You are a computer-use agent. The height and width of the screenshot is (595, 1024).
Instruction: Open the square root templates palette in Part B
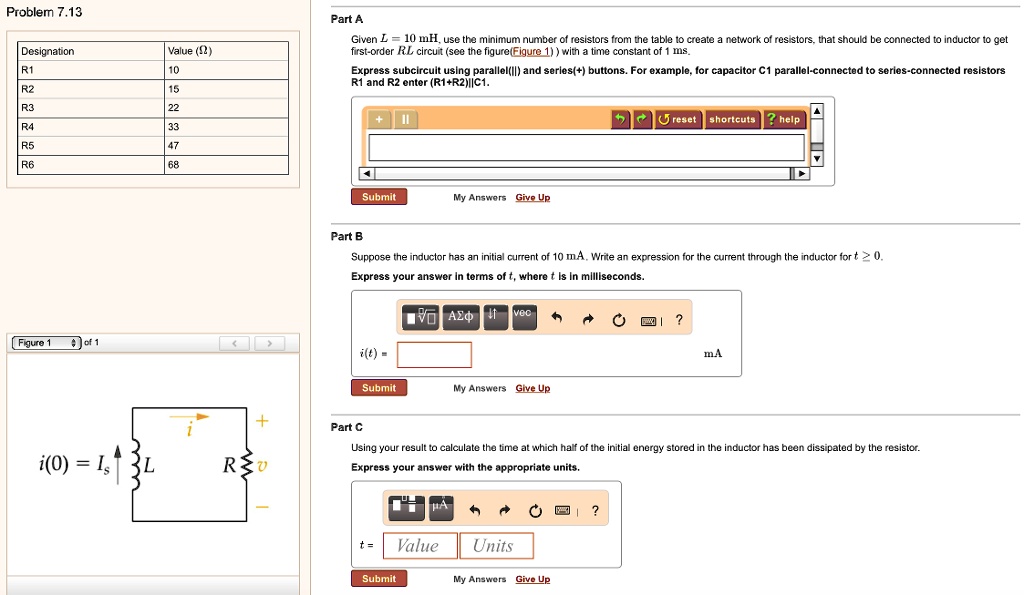click(x=421, y=317)
